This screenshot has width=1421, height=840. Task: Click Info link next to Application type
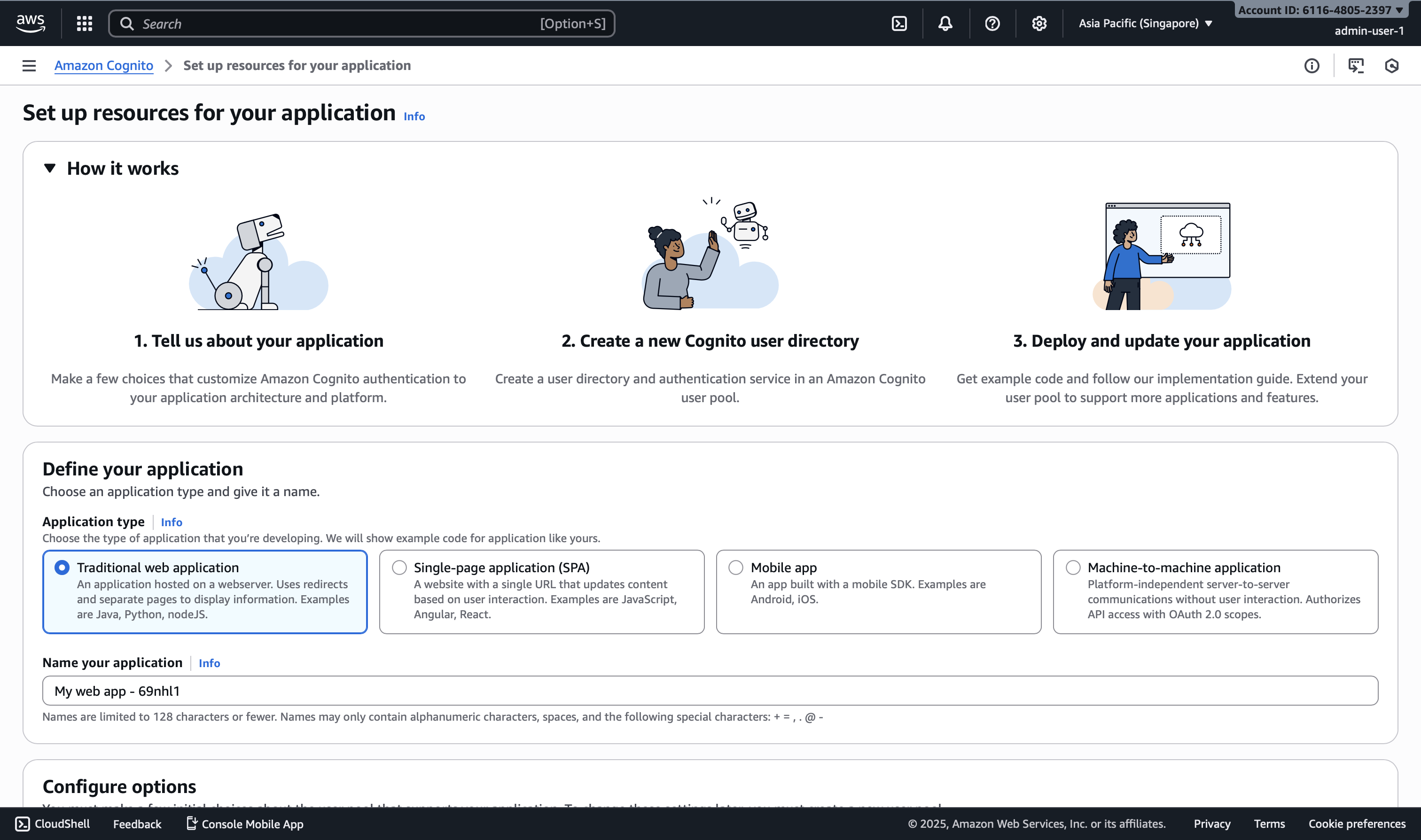tap(171, 522)
